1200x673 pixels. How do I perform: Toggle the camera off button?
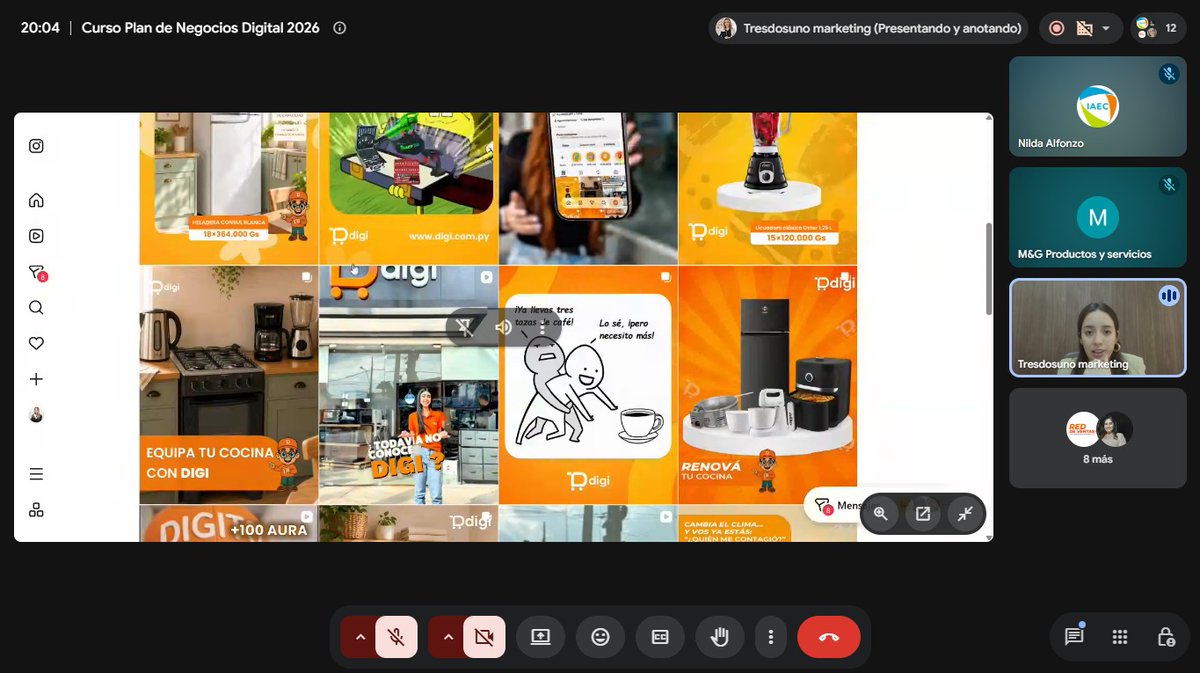(484, 637)
